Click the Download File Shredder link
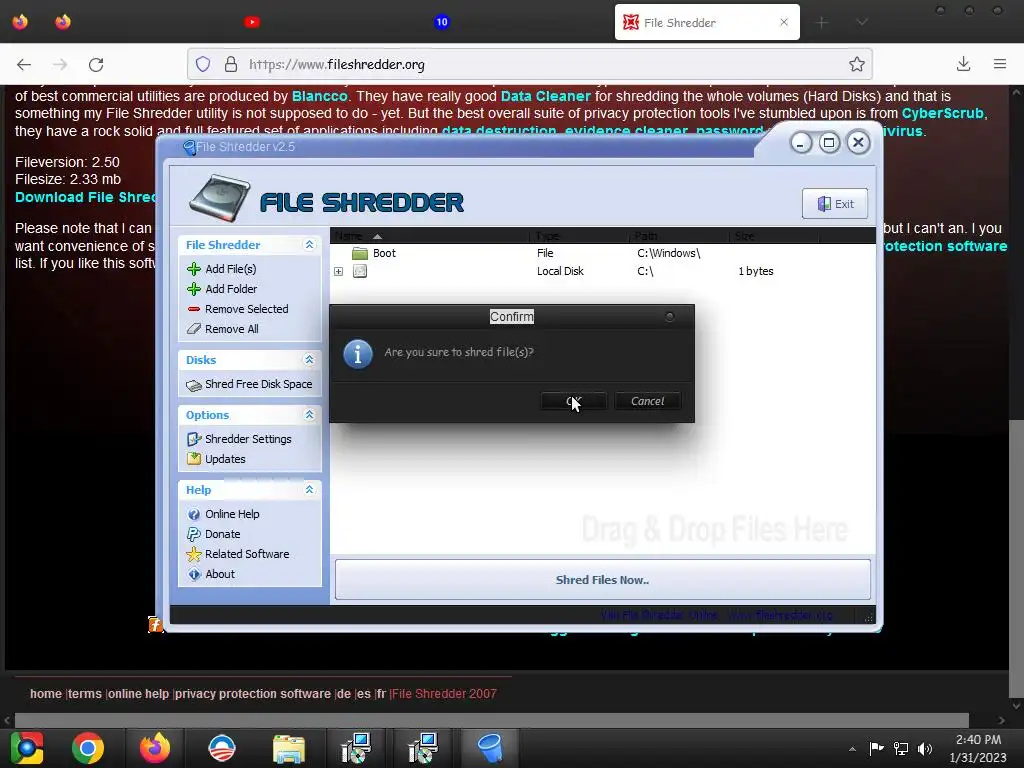Screen dimensions: 1024x768 [86, 197]
